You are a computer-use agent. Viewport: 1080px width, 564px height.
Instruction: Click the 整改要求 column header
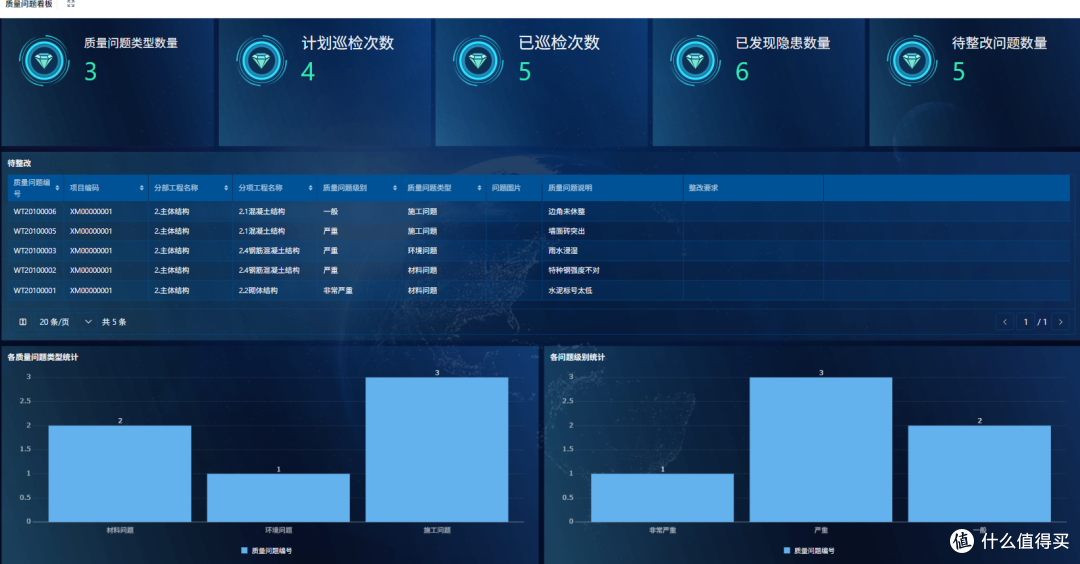coord(753,188)
